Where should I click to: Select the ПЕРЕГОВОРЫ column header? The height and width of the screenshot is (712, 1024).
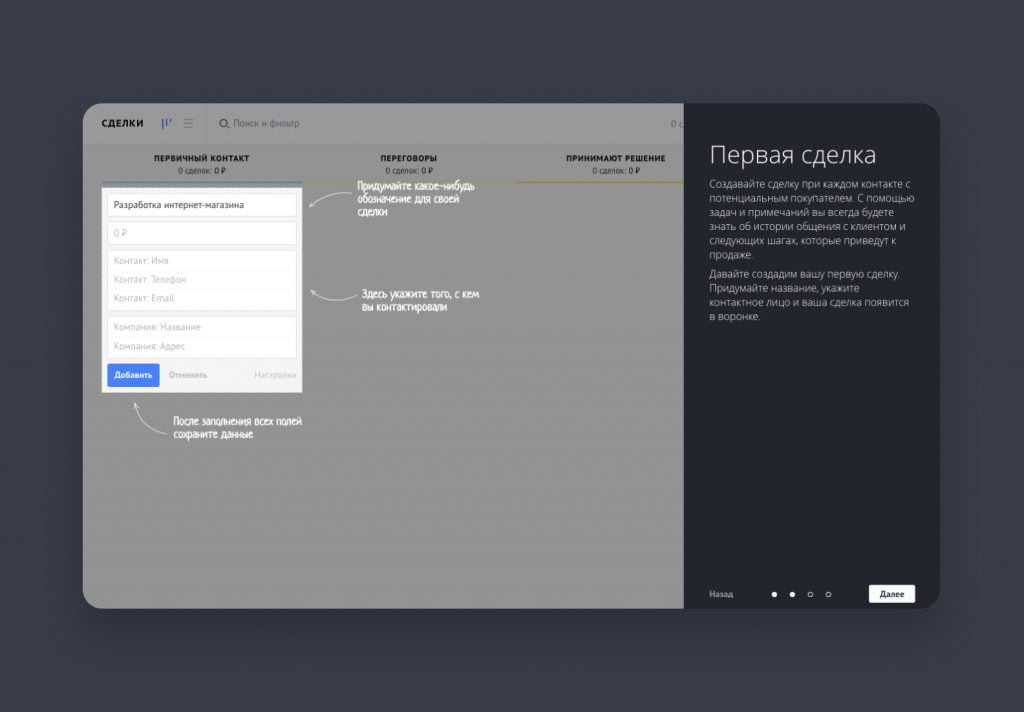coord(410,158)
